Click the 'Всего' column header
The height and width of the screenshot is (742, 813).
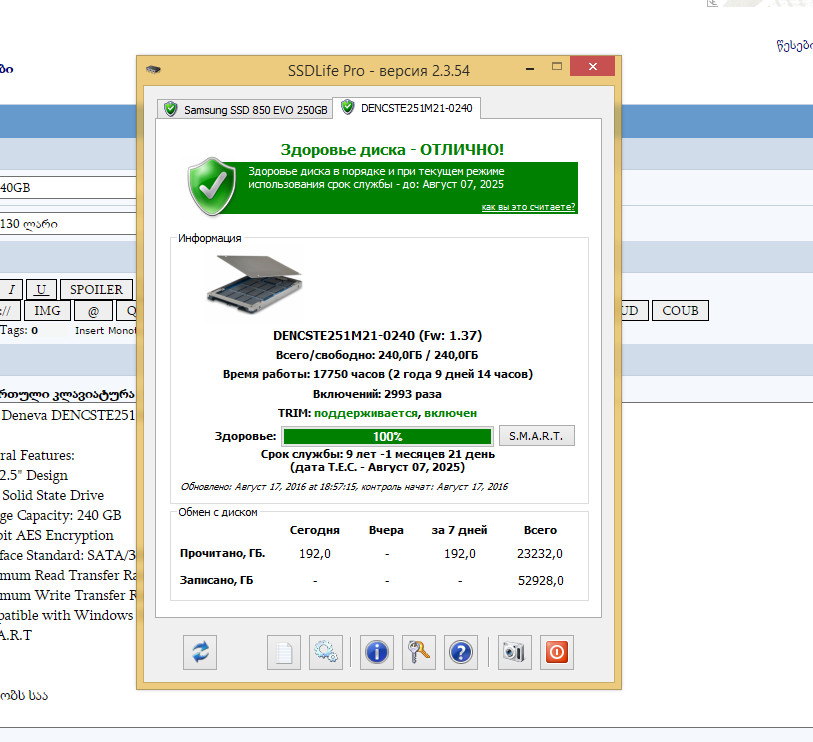point(540,530)
